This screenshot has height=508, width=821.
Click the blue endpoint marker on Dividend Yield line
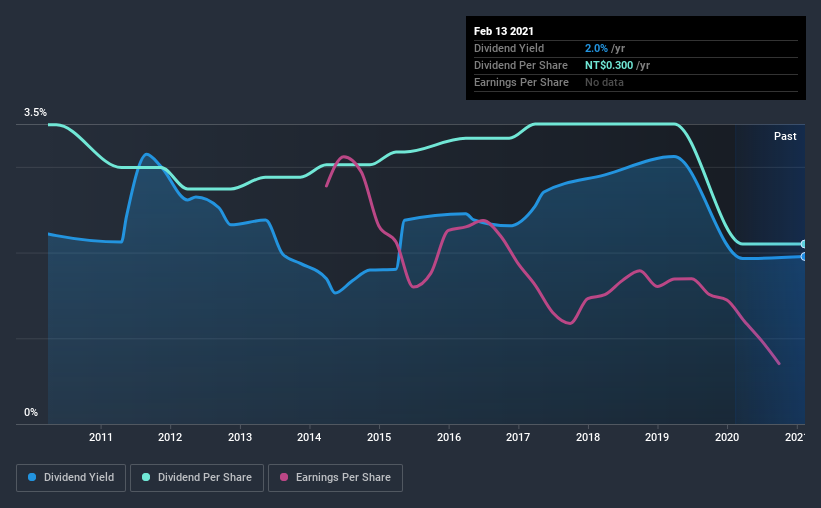click(x=804, y=257)
